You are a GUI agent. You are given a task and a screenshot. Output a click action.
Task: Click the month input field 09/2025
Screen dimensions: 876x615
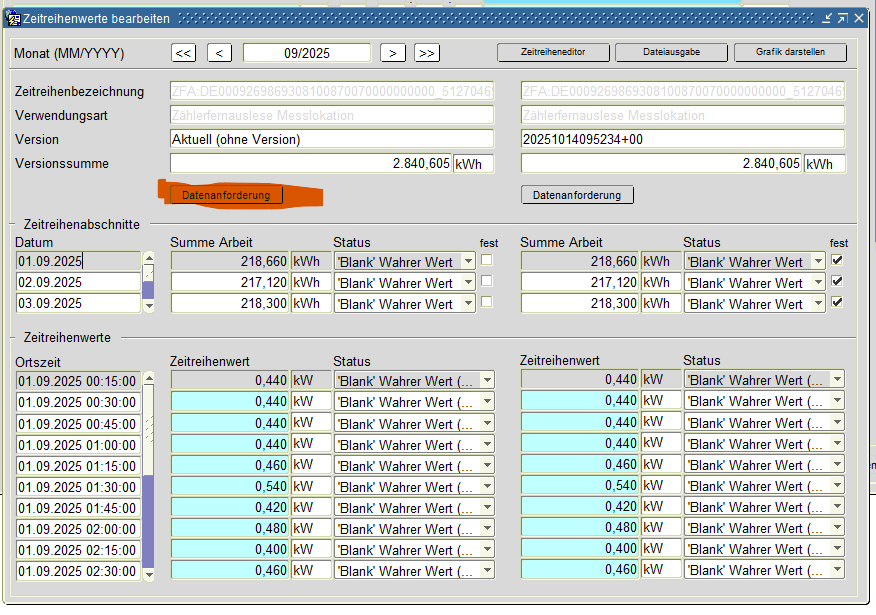tap(307, 53)
